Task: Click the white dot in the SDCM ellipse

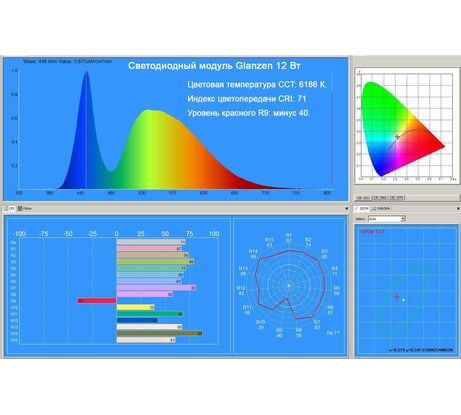Action: (x=404, y=300)
